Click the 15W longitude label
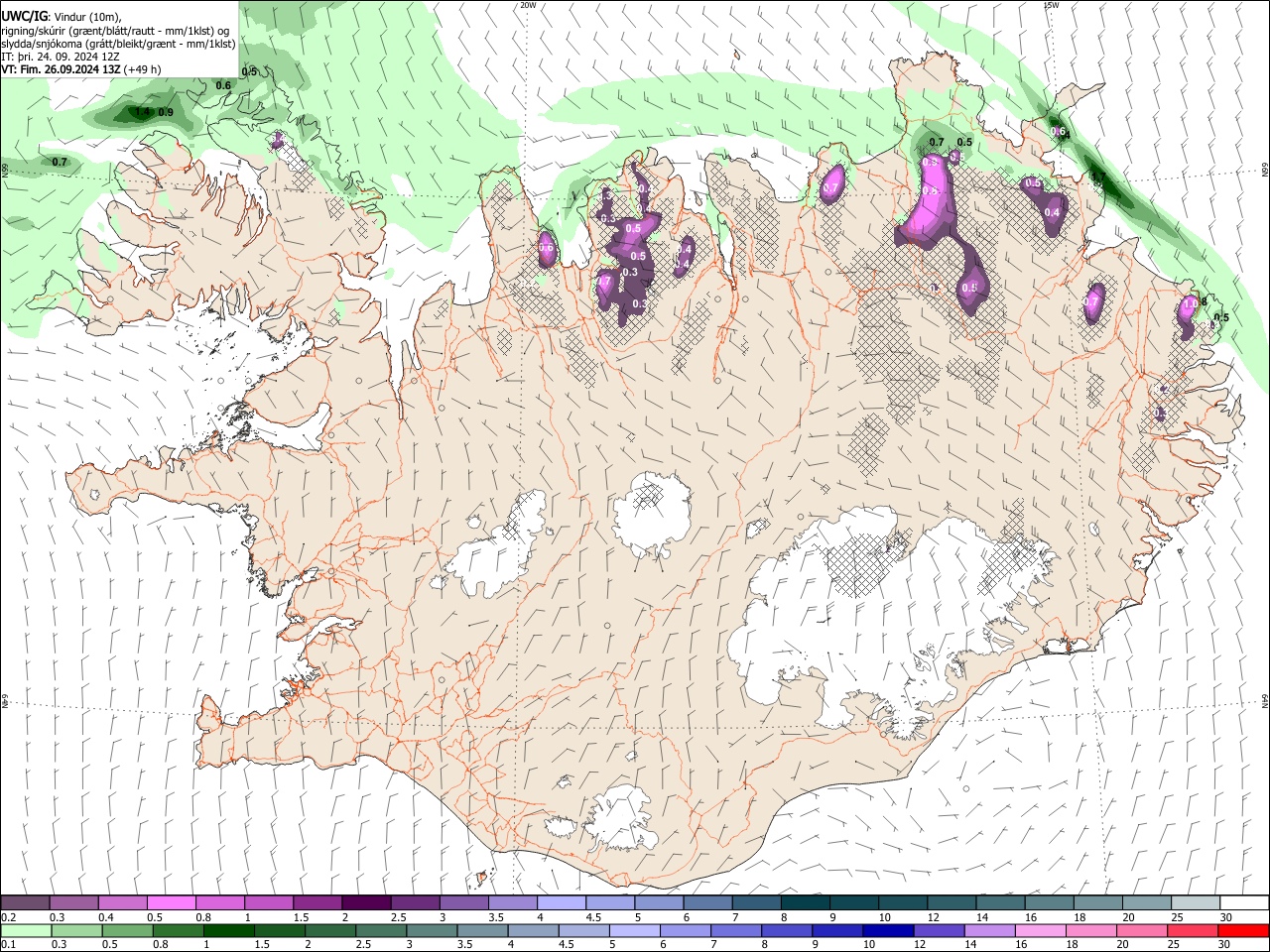 coord(1051,5)
